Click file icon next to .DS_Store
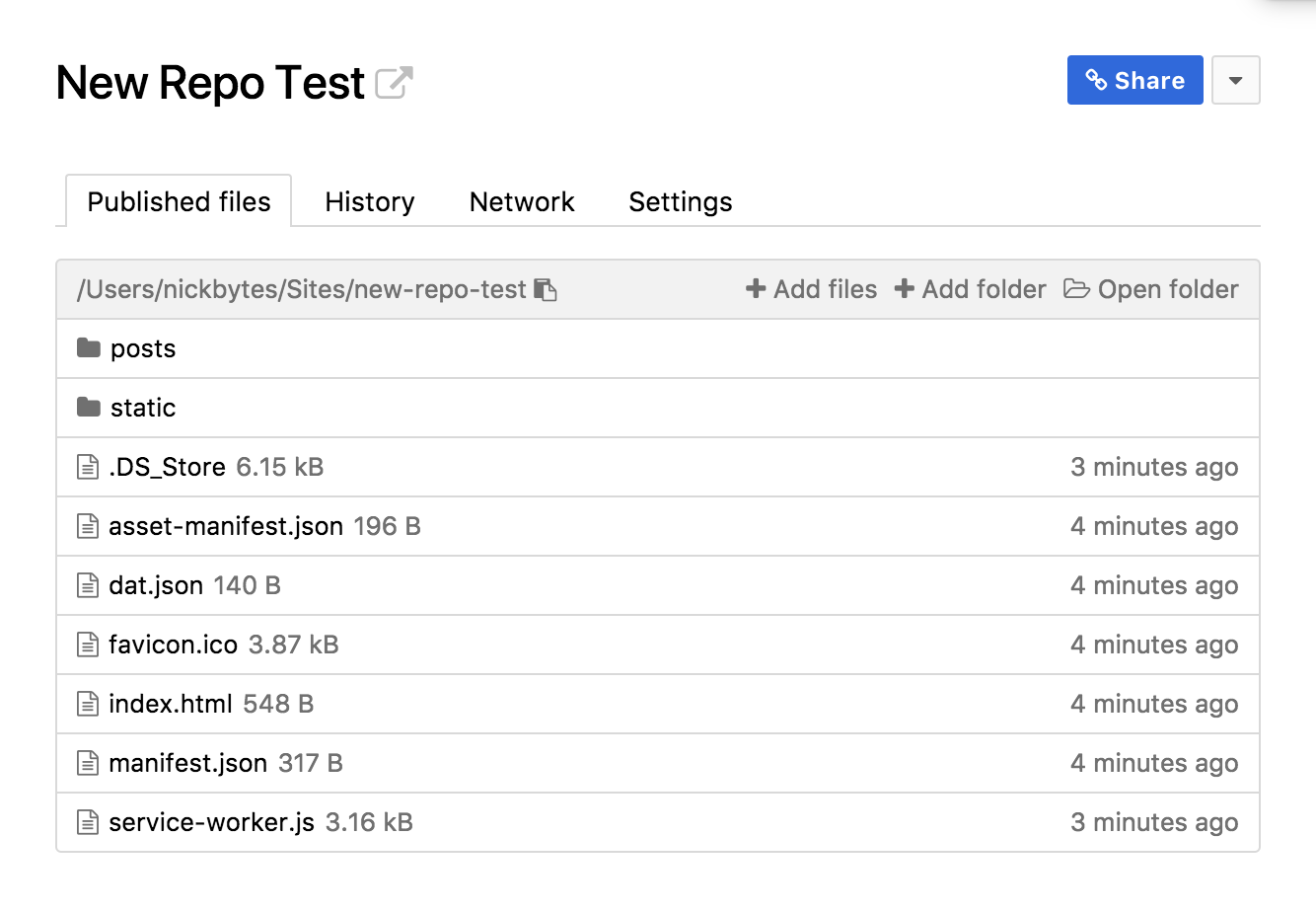 coord(88,467)
